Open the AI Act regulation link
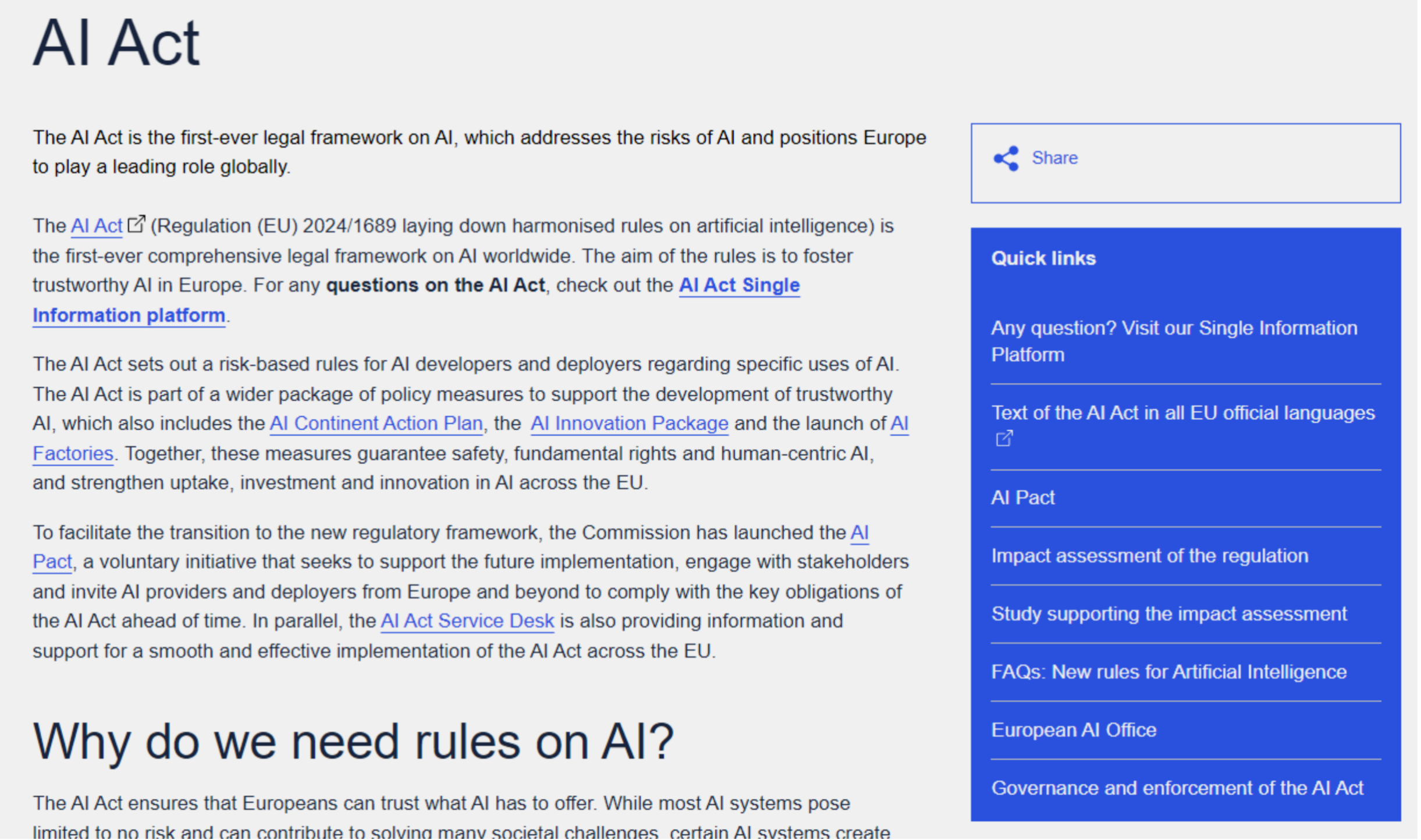 click(x=97, y=226)
